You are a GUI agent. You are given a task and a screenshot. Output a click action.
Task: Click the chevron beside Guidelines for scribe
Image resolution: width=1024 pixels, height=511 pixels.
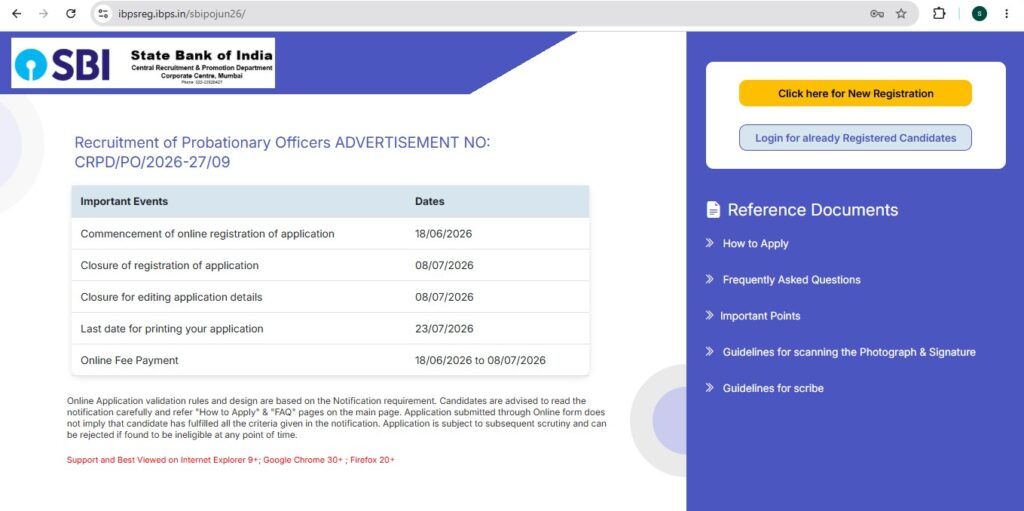pyautogui.click(x=709, y=388)
